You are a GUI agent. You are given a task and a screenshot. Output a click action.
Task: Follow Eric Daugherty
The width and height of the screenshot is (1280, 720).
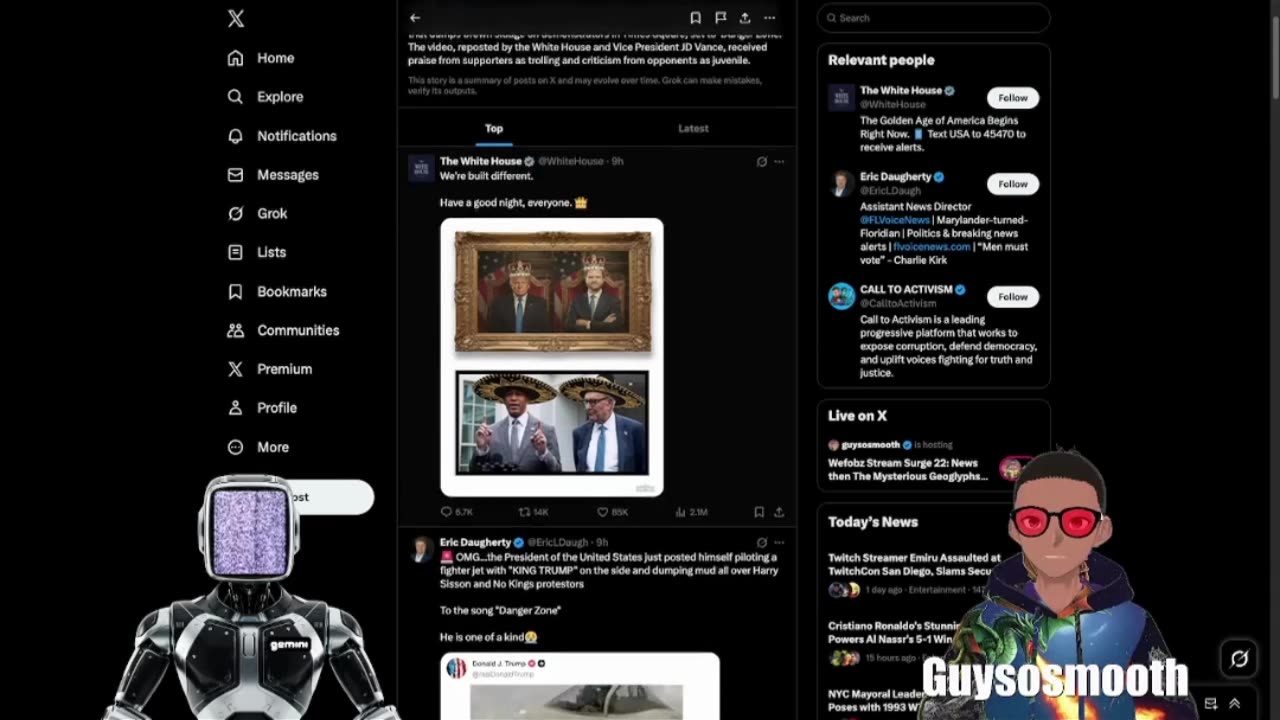click(x=1012, y=184)
